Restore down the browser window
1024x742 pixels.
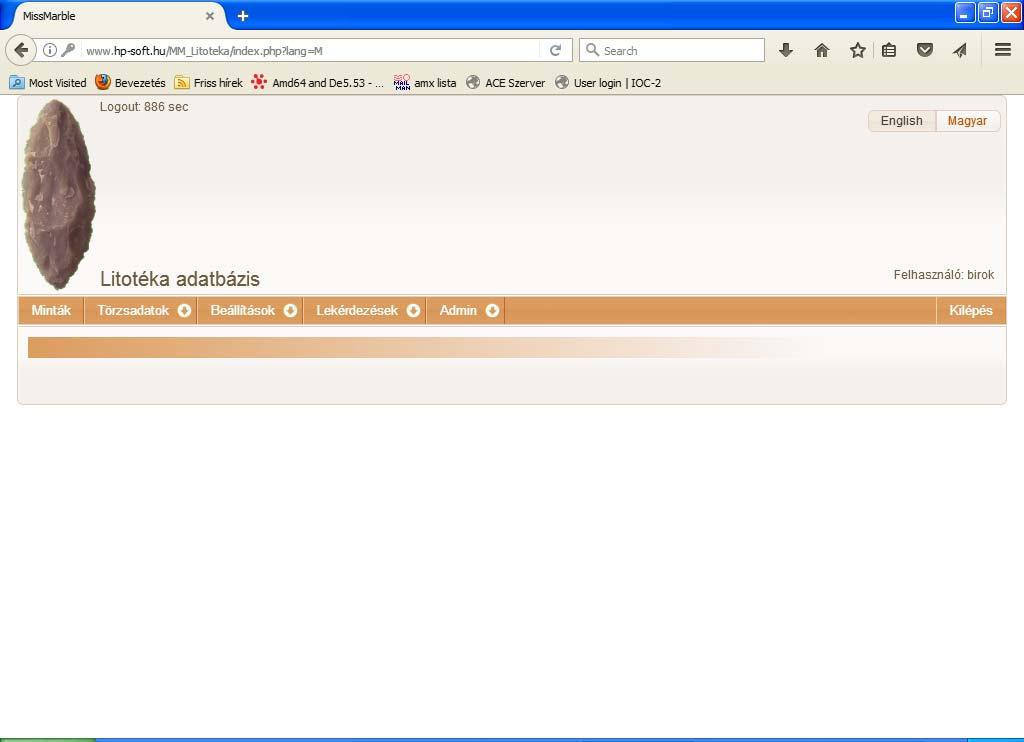tap(987, 12)
